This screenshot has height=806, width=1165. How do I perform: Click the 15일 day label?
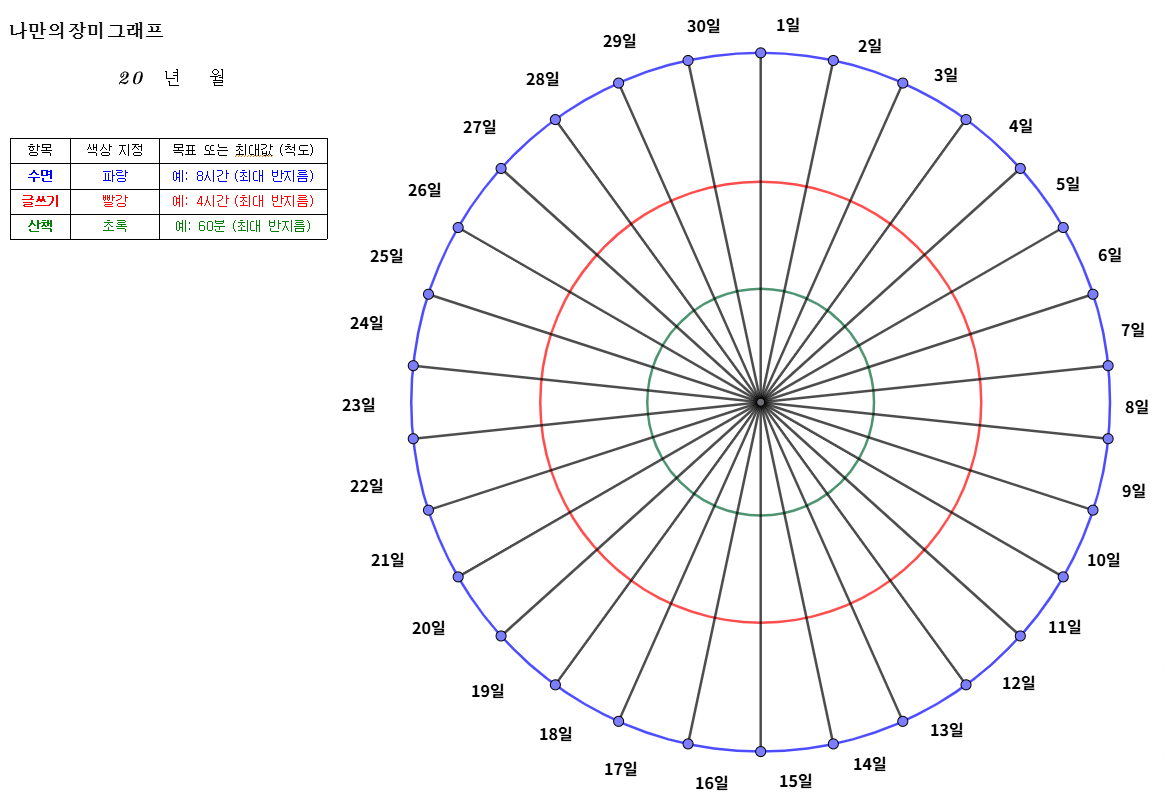(x=795, y=781)
